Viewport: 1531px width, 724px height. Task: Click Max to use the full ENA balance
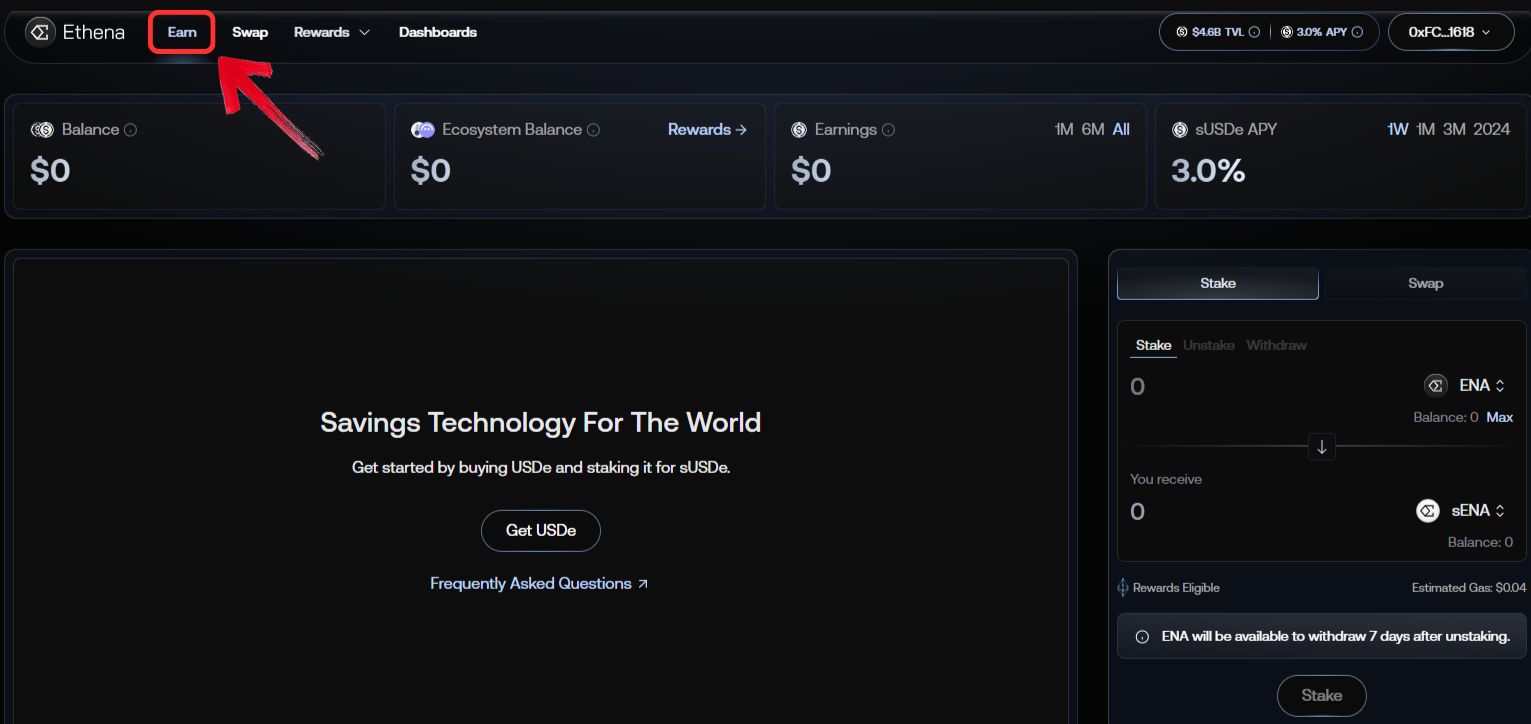[x=1499, y=417]
